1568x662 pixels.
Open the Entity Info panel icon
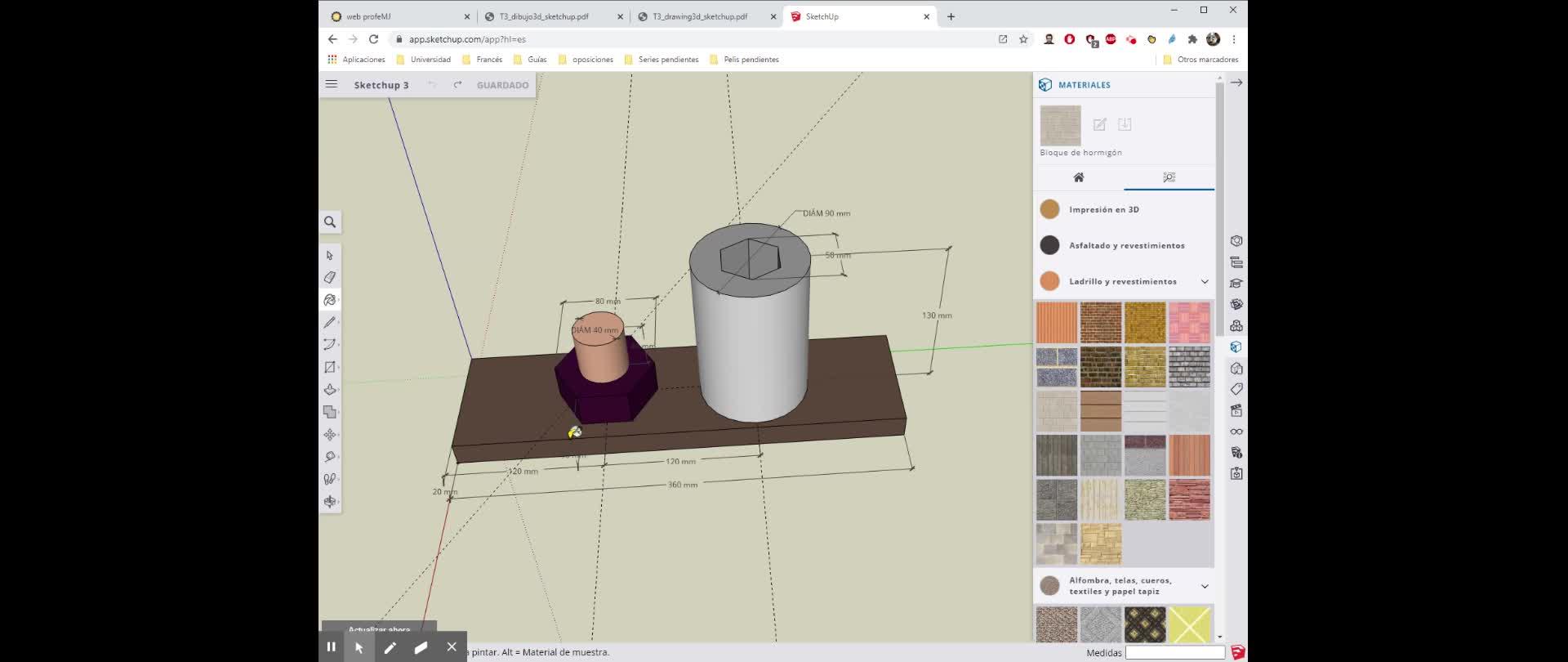click(1236, 241)
